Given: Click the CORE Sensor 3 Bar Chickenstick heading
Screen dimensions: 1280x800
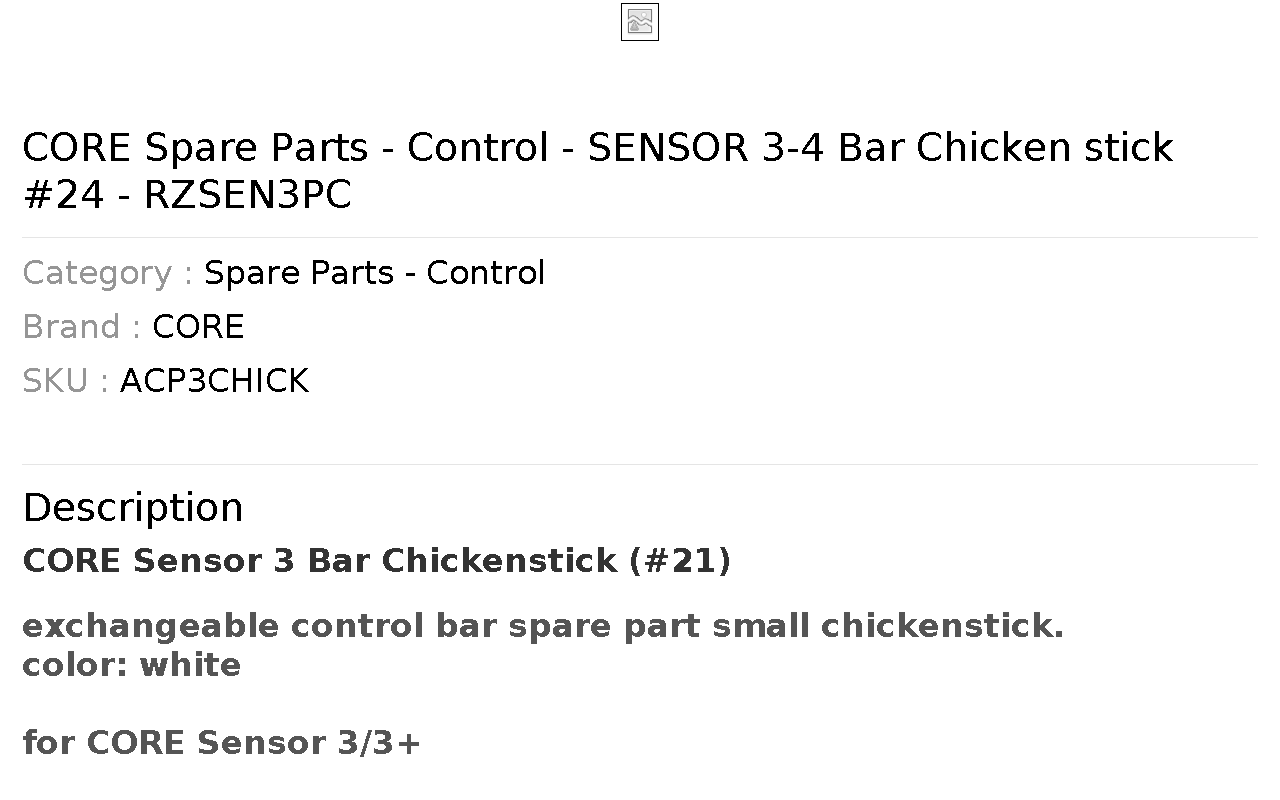Looking at the screenshot, I should (x=377, y=561).
